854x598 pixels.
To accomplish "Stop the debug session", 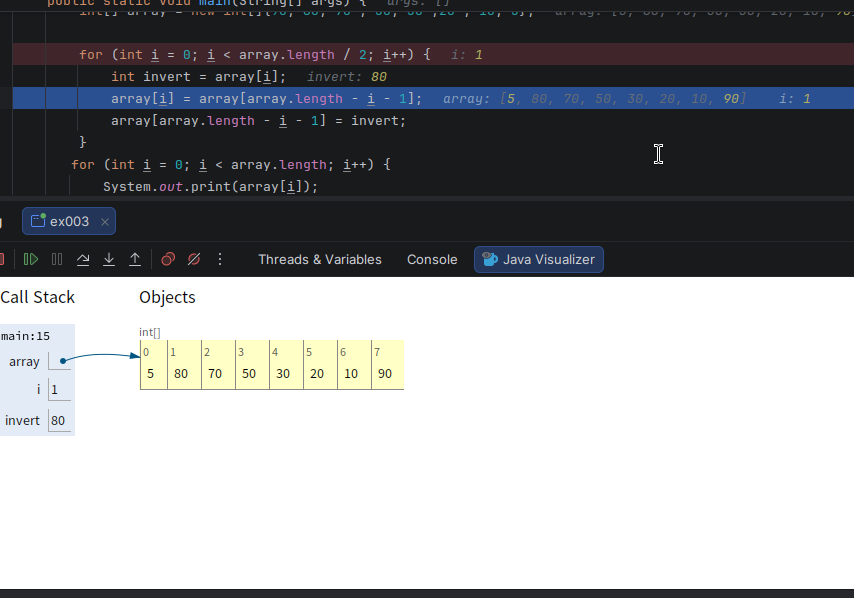I will click(2, 259).
